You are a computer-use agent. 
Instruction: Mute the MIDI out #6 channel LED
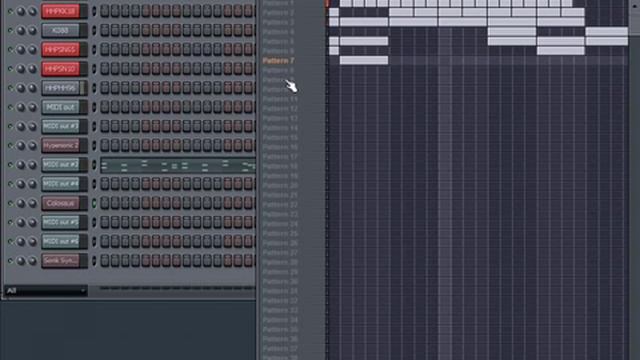(10, 242)
